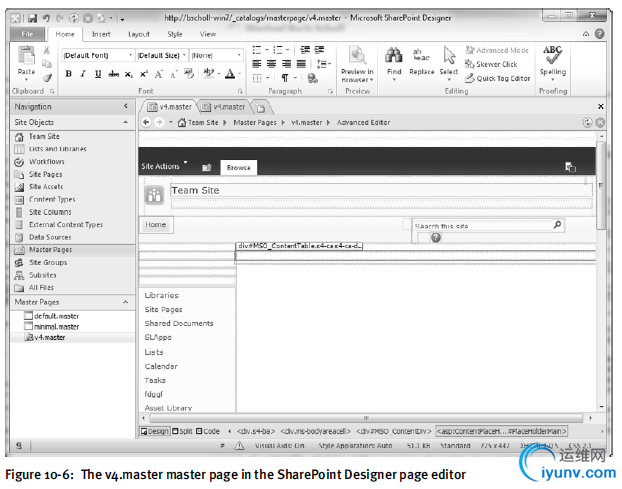Open Workflows in Site Objects
The width and height of the screenshot is (622, 489).
point(46,162)
